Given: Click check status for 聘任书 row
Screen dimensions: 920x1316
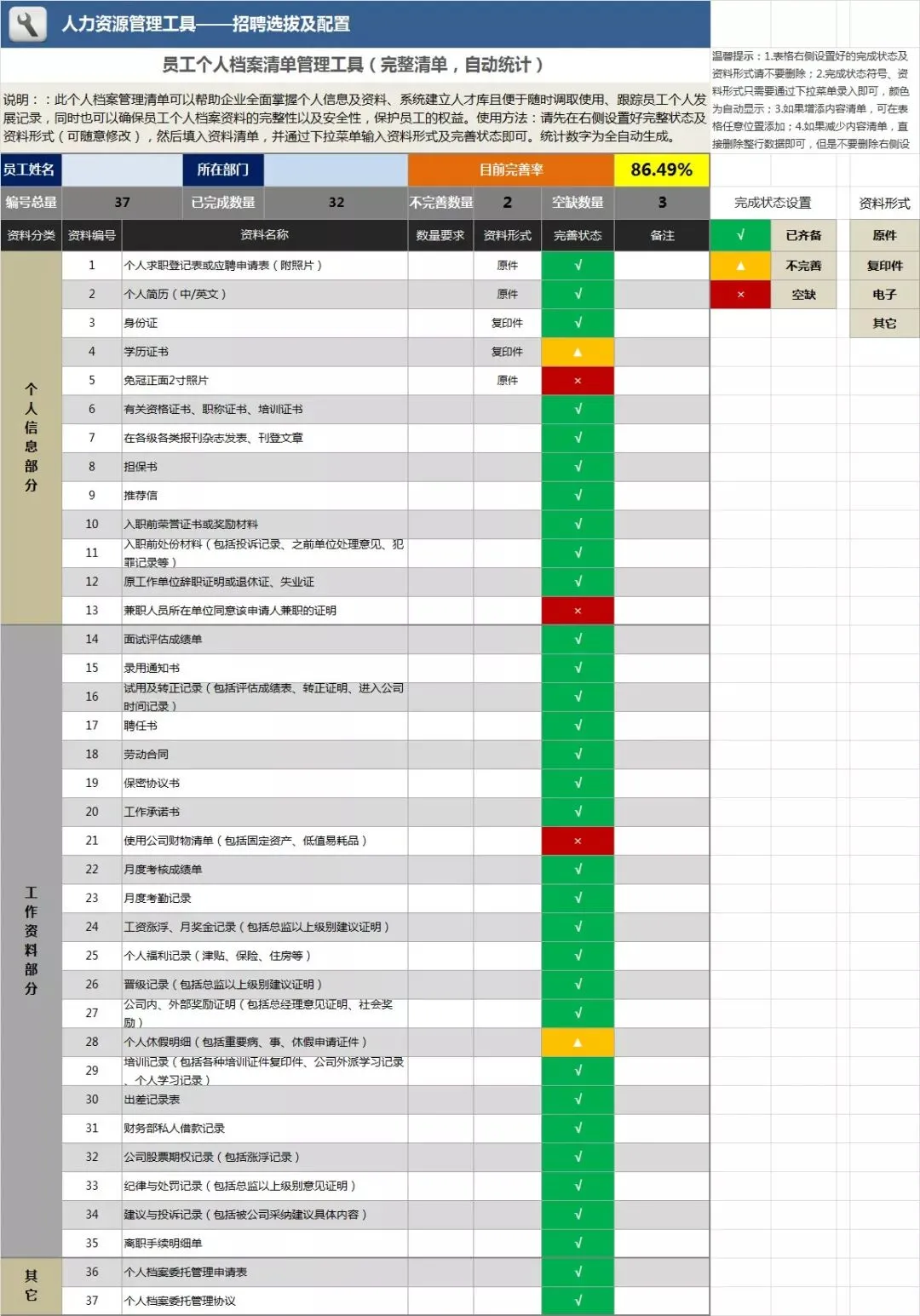Looking at the screenshot, I should tap(578, 726).
